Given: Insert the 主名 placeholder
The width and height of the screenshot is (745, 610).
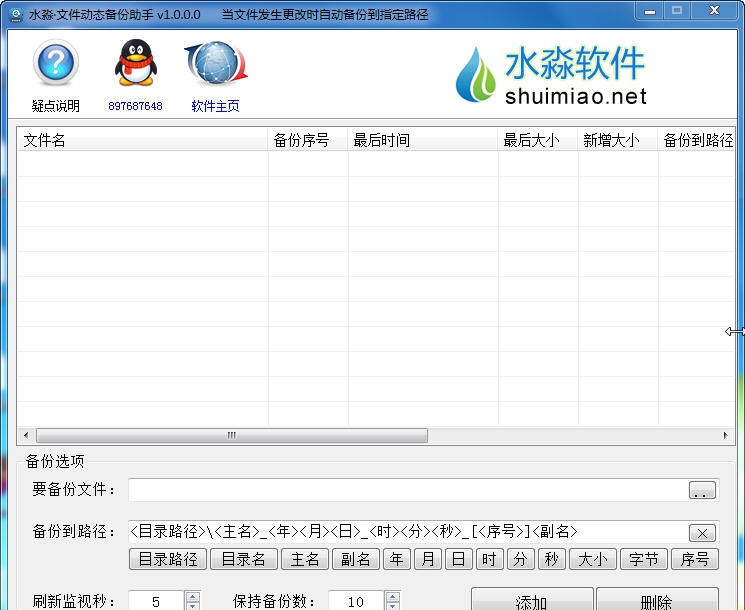Looking at the screenshot, I should tap(305, 559).
